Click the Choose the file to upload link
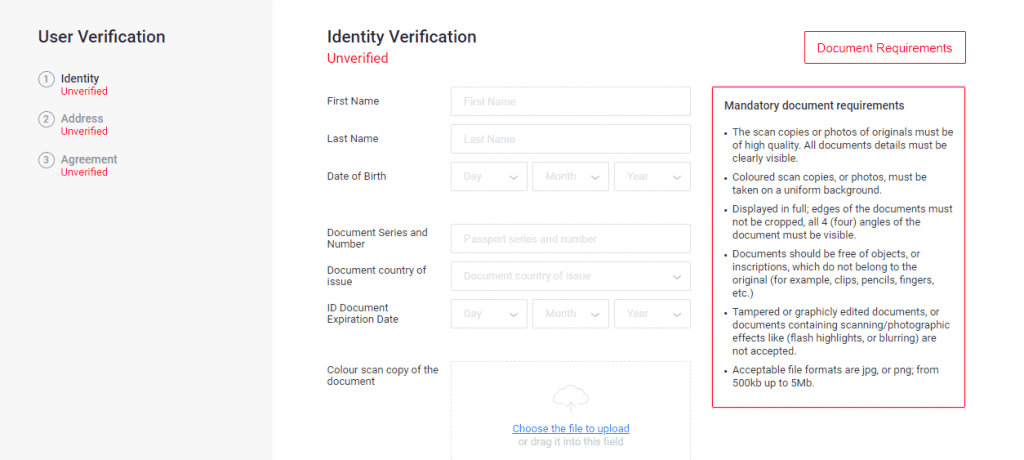The image size is (1024, 460). 570,429
